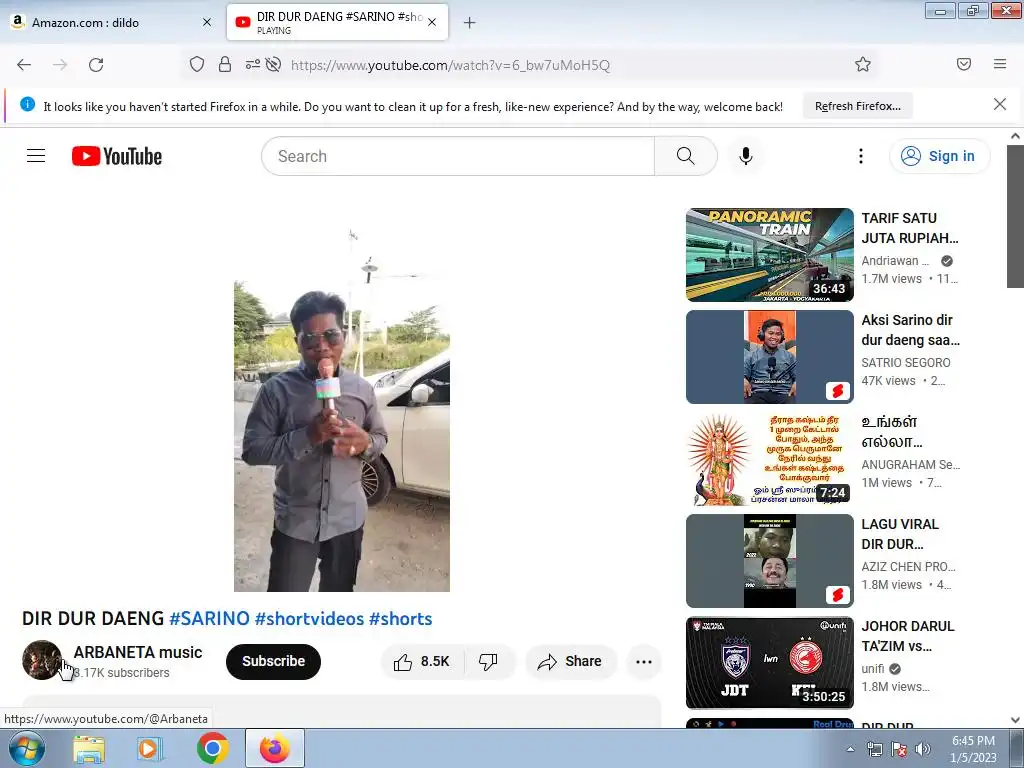
Task: Click Sign in on YouTube
Action: pos(940,156)
